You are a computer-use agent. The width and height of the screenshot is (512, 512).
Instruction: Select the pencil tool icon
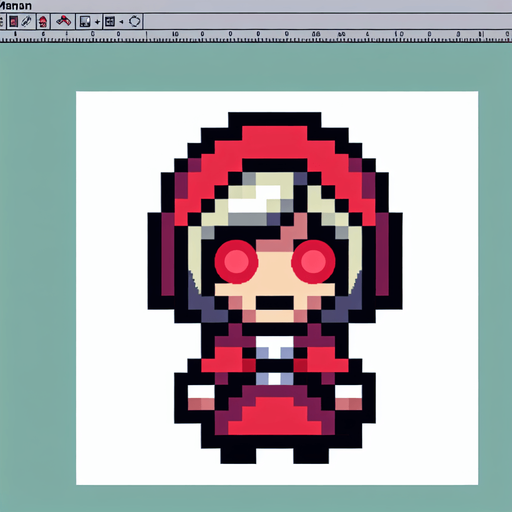[x=26, y=22]
